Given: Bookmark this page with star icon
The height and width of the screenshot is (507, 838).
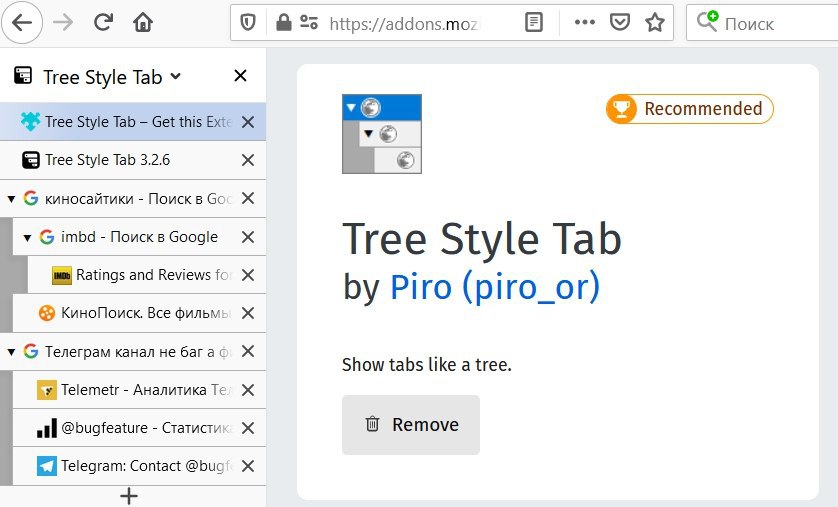Looking at the screenshot, I should (655, 22).
